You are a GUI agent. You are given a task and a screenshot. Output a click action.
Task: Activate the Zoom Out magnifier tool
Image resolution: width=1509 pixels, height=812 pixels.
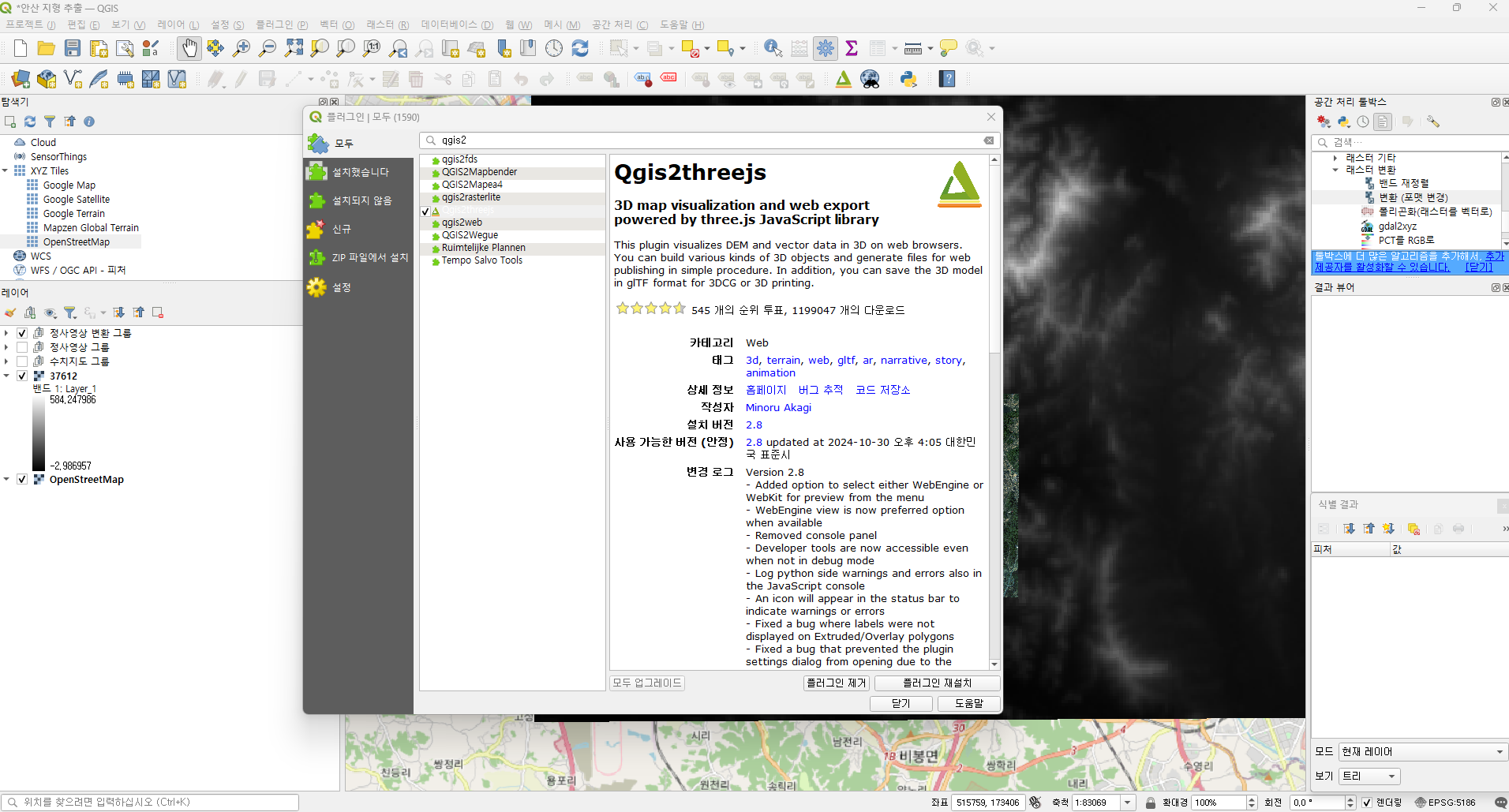click(x=268, y=49)
